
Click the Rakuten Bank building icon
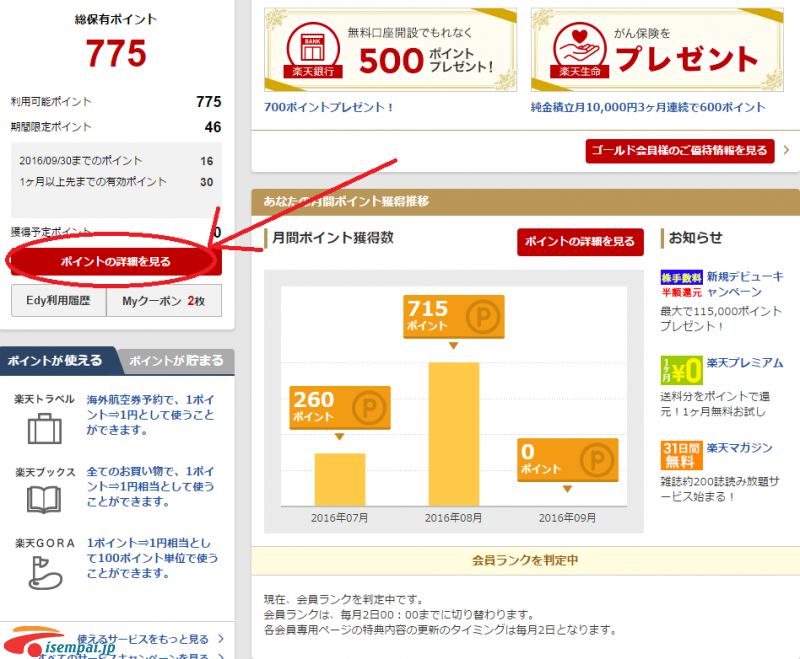(x=313, y=49)
